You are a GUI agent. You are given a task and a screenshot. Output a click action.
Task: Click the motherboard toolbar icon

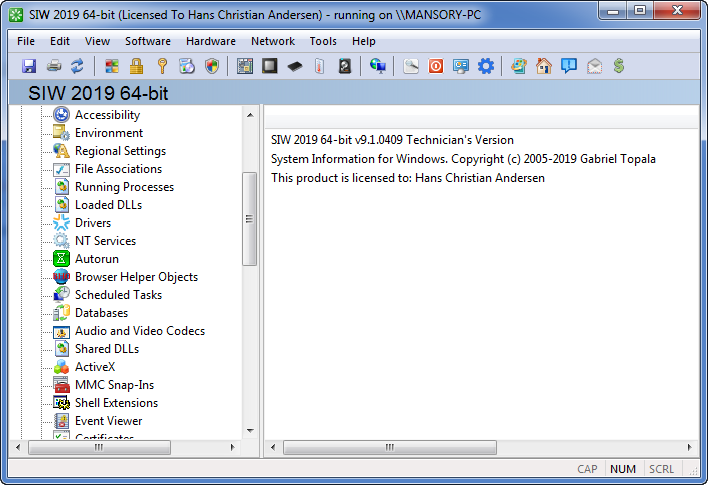(x=245, y=66)
